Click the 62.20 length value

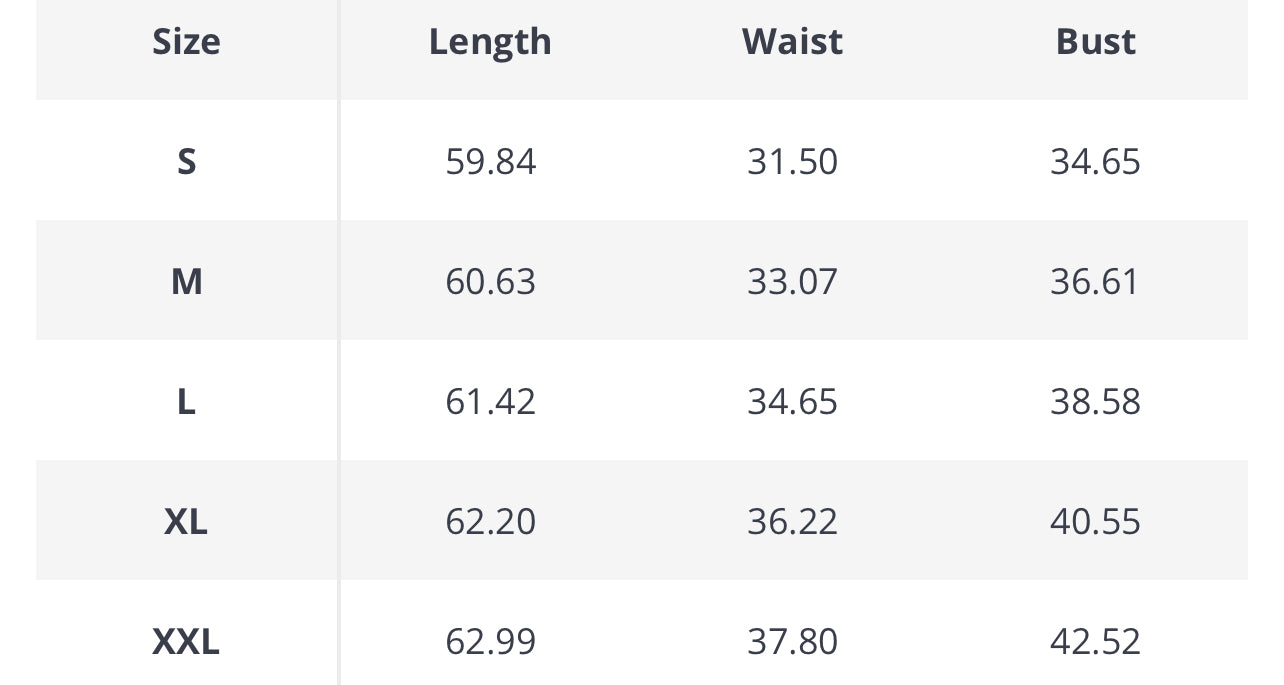tap(490, 521)
